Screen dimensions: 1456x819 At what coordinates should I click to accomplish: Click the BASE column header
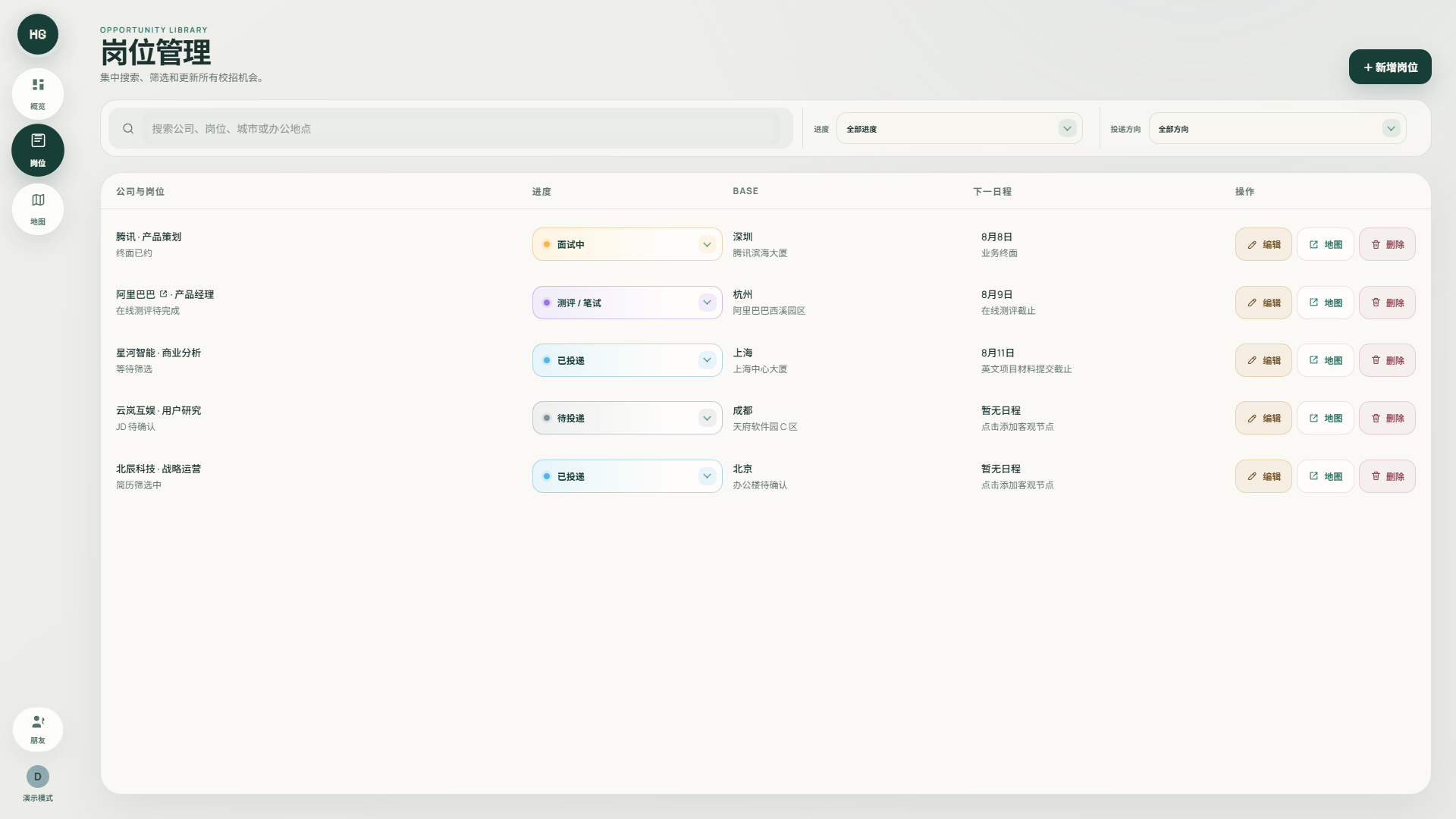pyautogui.click(x=745, y=191)
